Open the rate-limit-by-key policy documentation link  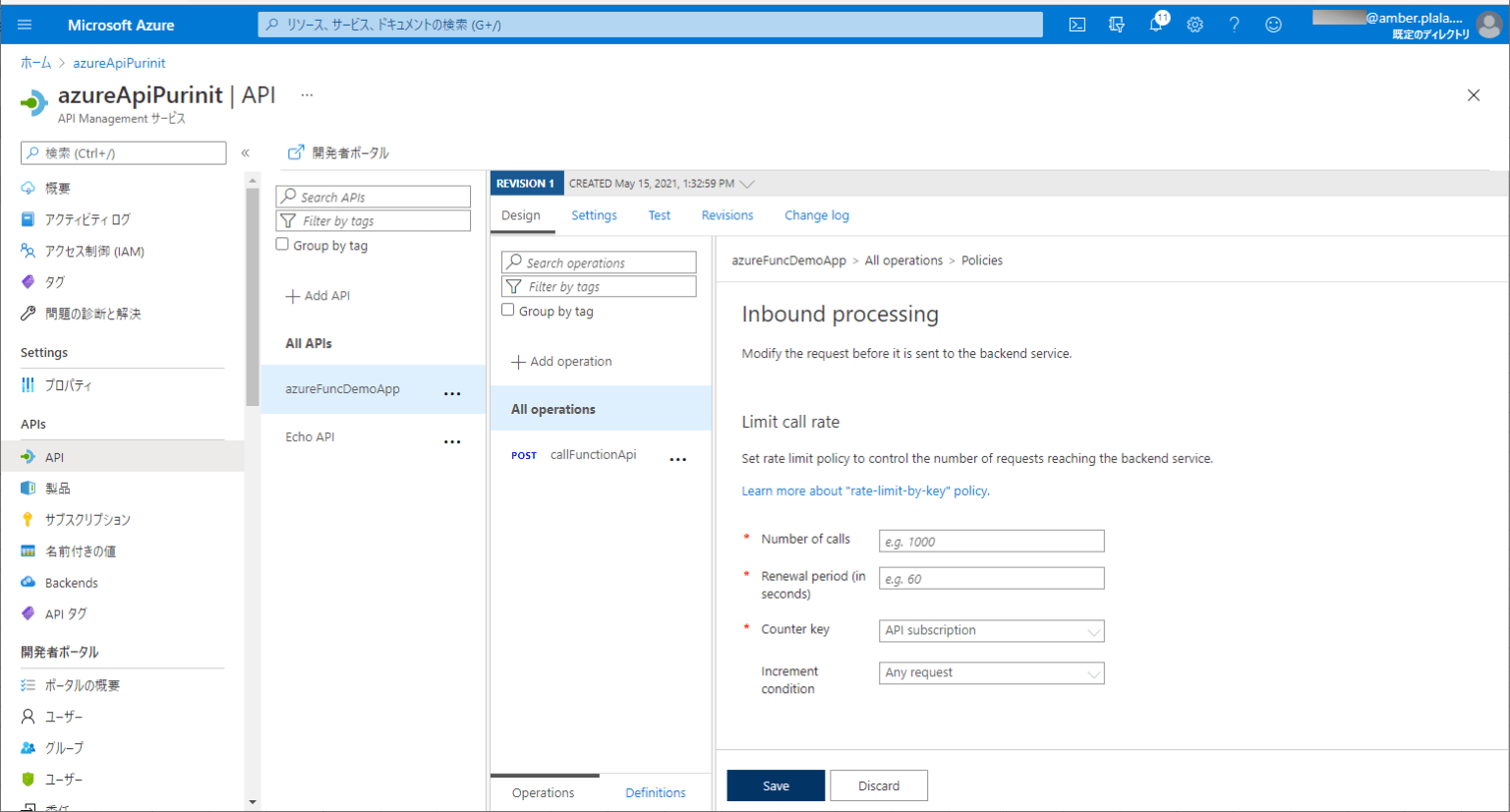pyautogui.click(x=865, y=491)
